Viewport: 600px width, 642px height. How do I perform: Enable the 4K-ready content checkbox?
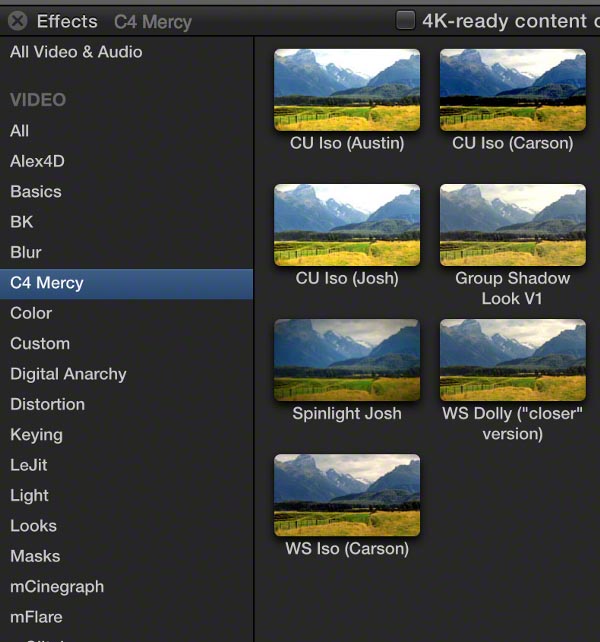click(x=405, y=20)
